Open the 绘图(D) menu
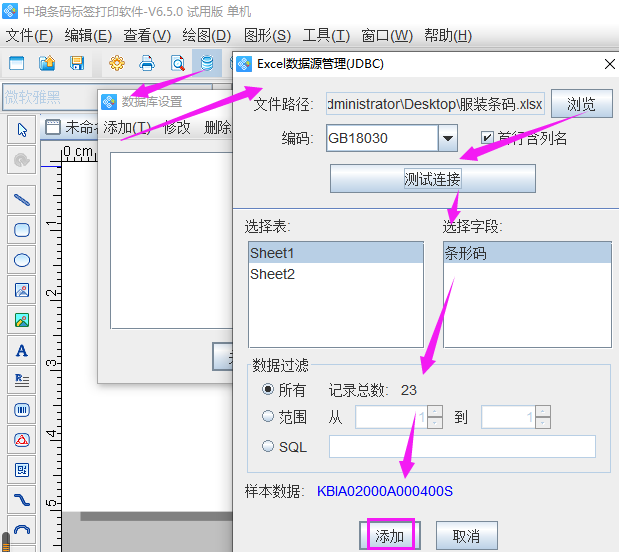The height and width of the screenshot is (552, 619). (x=207, y=36)
